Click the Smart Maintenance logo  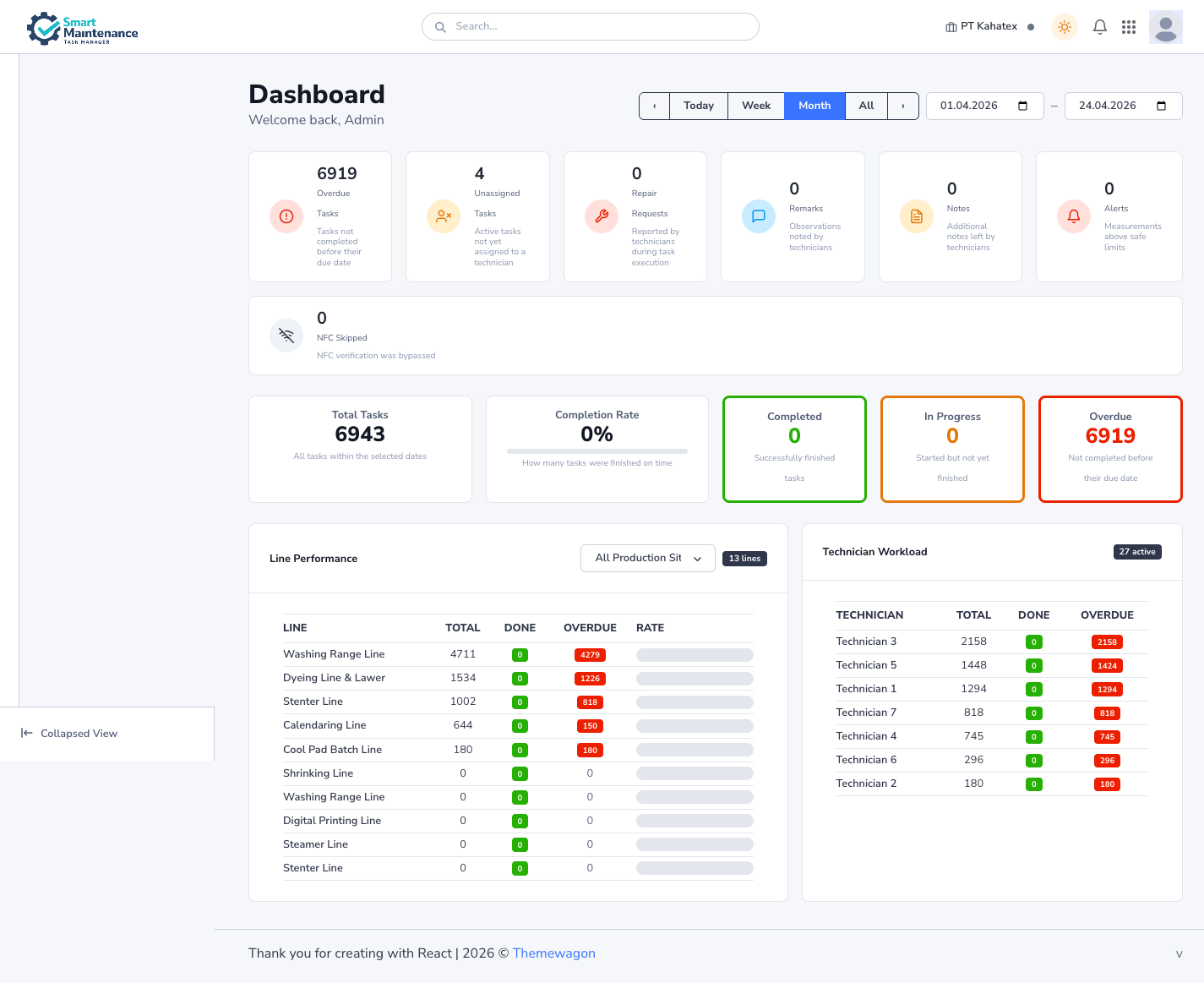click(x=82, y=29)
